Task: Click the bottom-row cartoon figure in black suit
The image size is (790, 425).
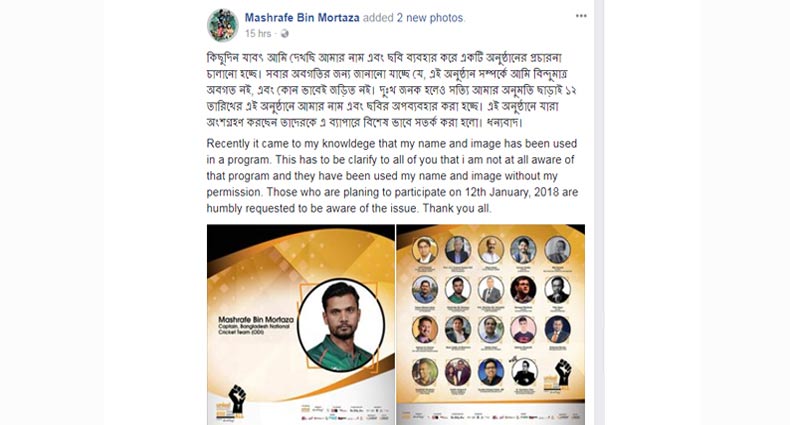Action: coord(524,372)
